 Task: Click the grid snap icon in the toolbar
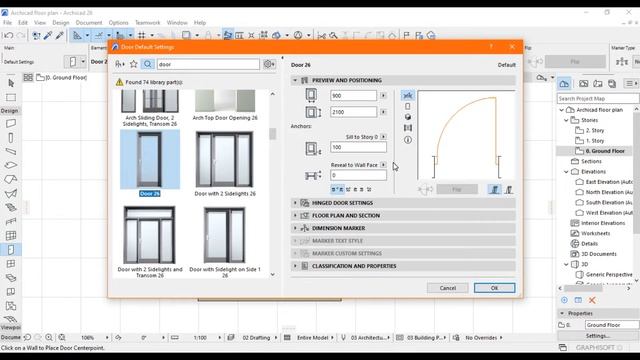(x=142, y=36)
